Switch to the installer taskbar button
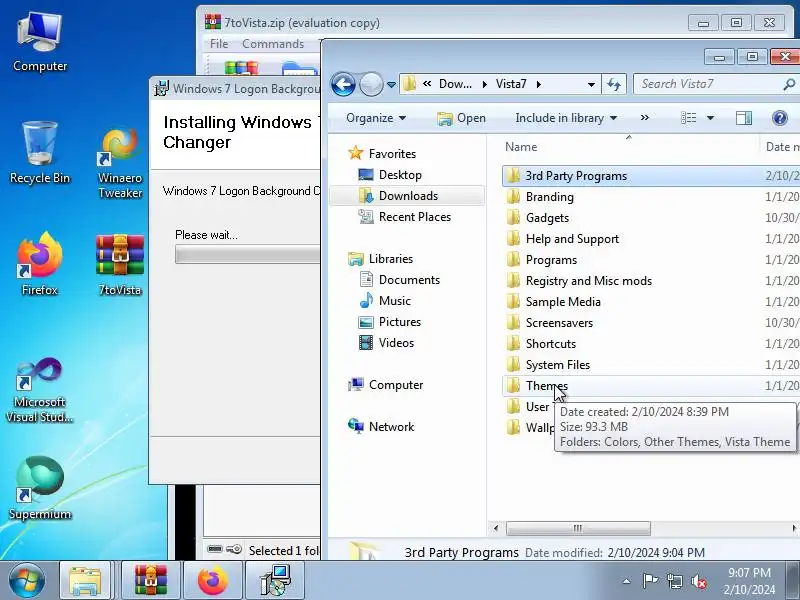The image size is (800, 600). point(275,581)
